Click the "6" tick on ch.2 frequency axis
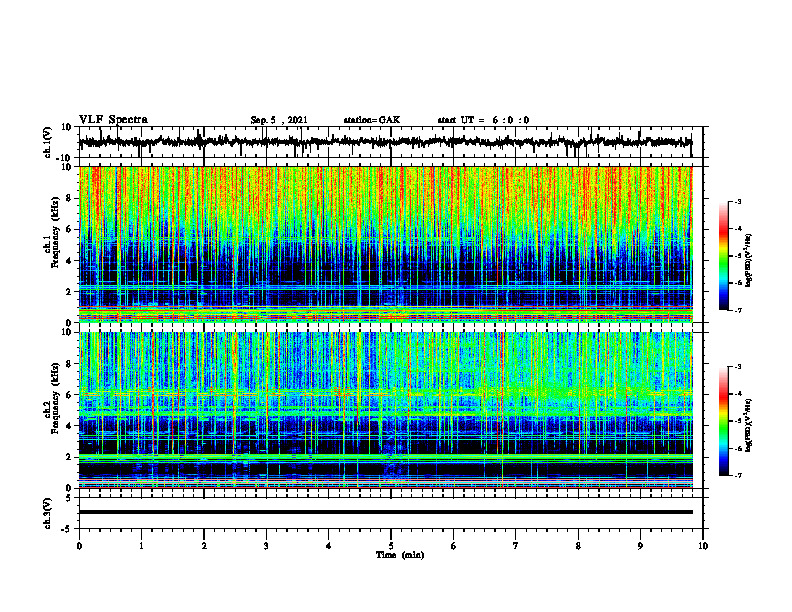The image size is (792, 612). coord(69,395)
